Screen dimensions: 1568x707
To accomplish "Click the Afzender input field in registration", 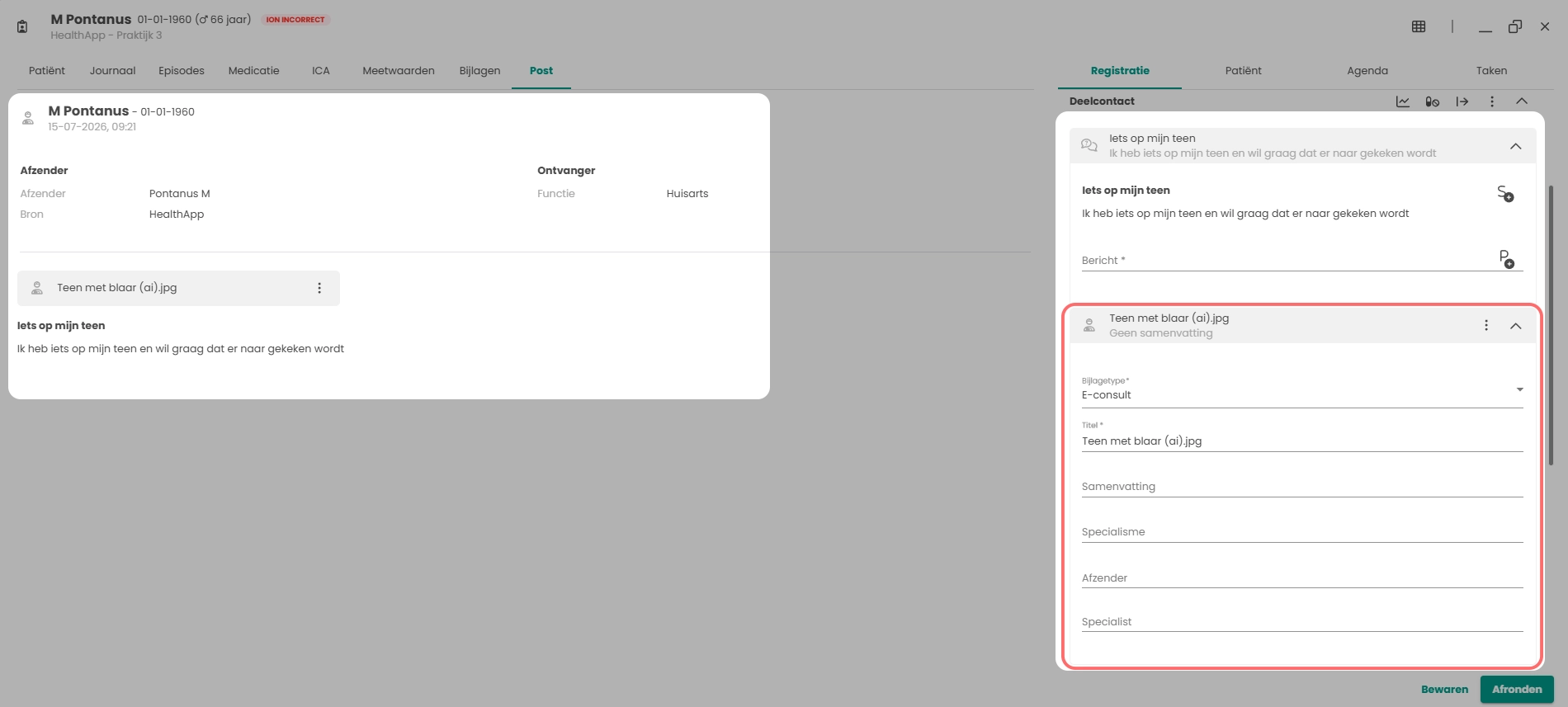I will [x=1302, y=577].
